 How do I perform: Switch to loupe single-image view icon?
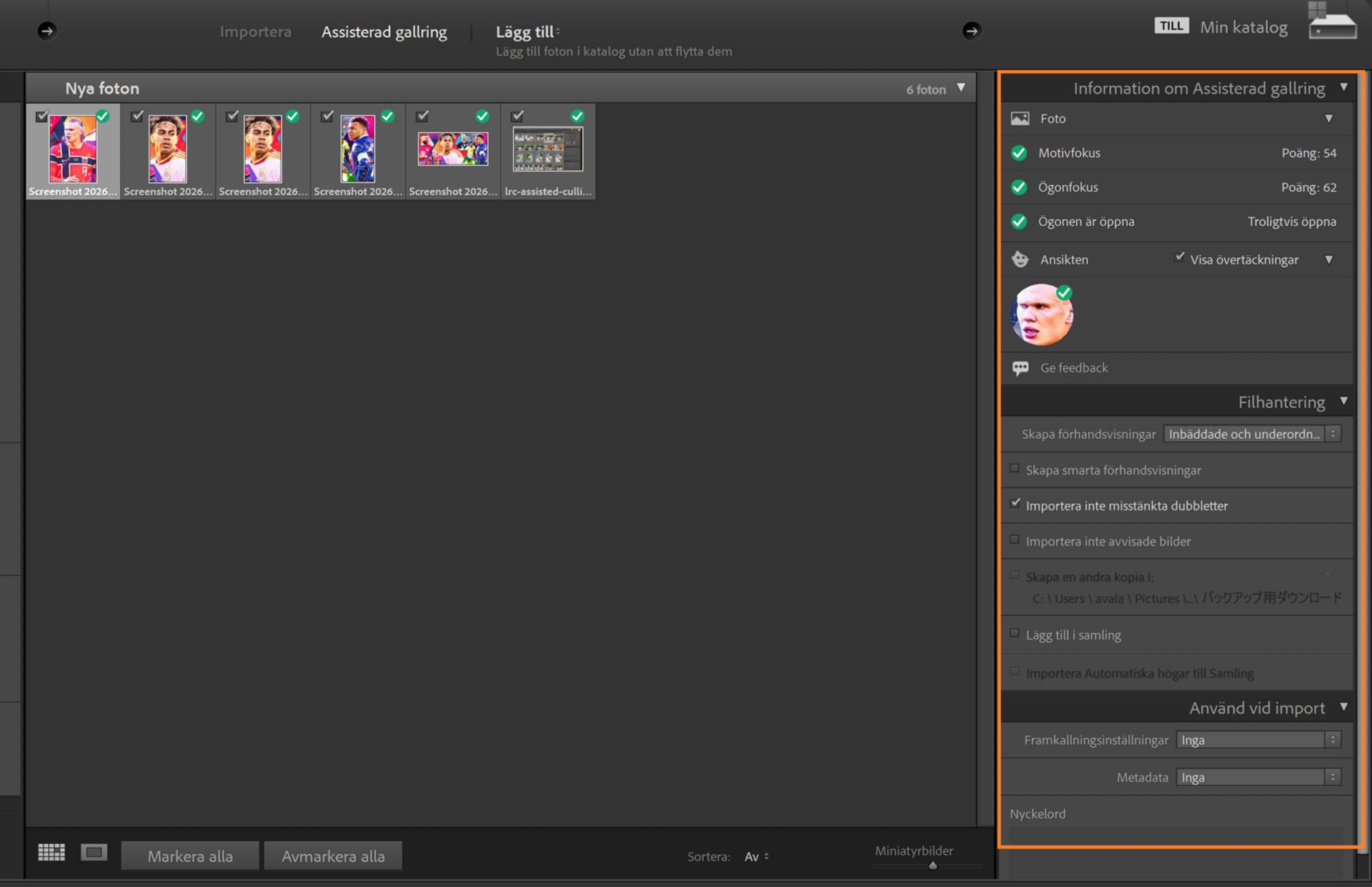pyautogui.click(x=94, y=853)
